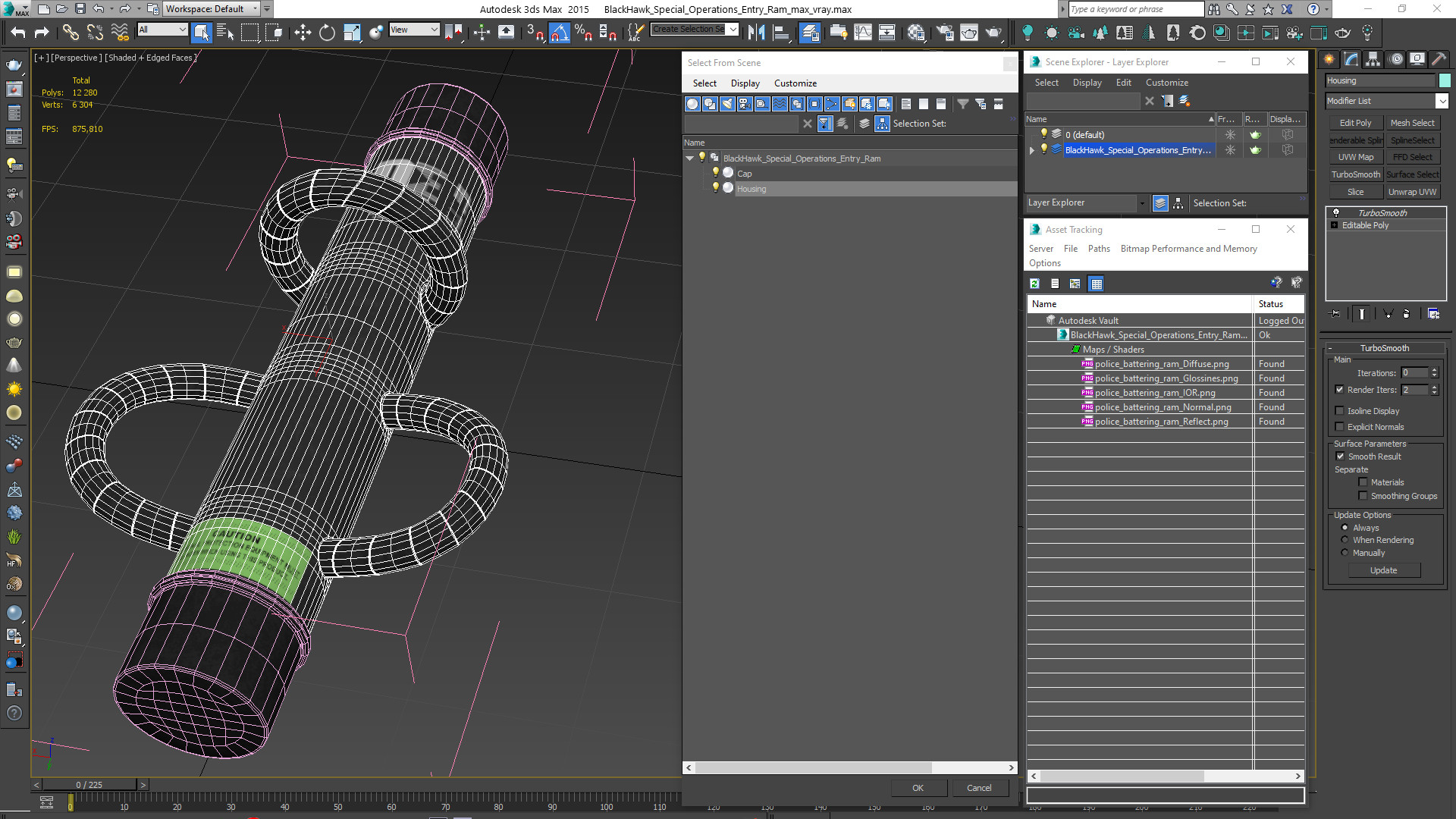The height and width of the screenshot is (819, 1456).
Task: Click Cancel in Select From Scene dialog
Action: coord(979,788)
